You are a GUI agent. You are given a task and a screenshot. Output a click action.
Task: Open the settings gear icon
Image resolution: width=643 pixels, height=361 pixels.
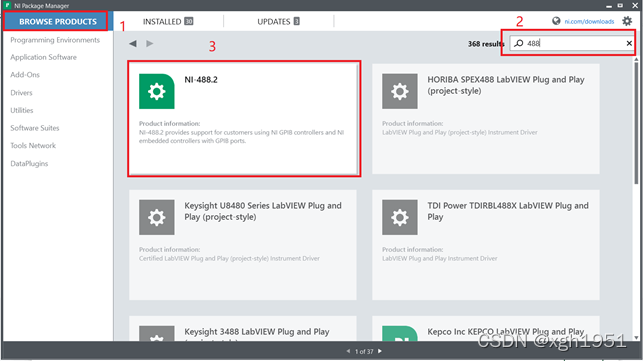627,21
